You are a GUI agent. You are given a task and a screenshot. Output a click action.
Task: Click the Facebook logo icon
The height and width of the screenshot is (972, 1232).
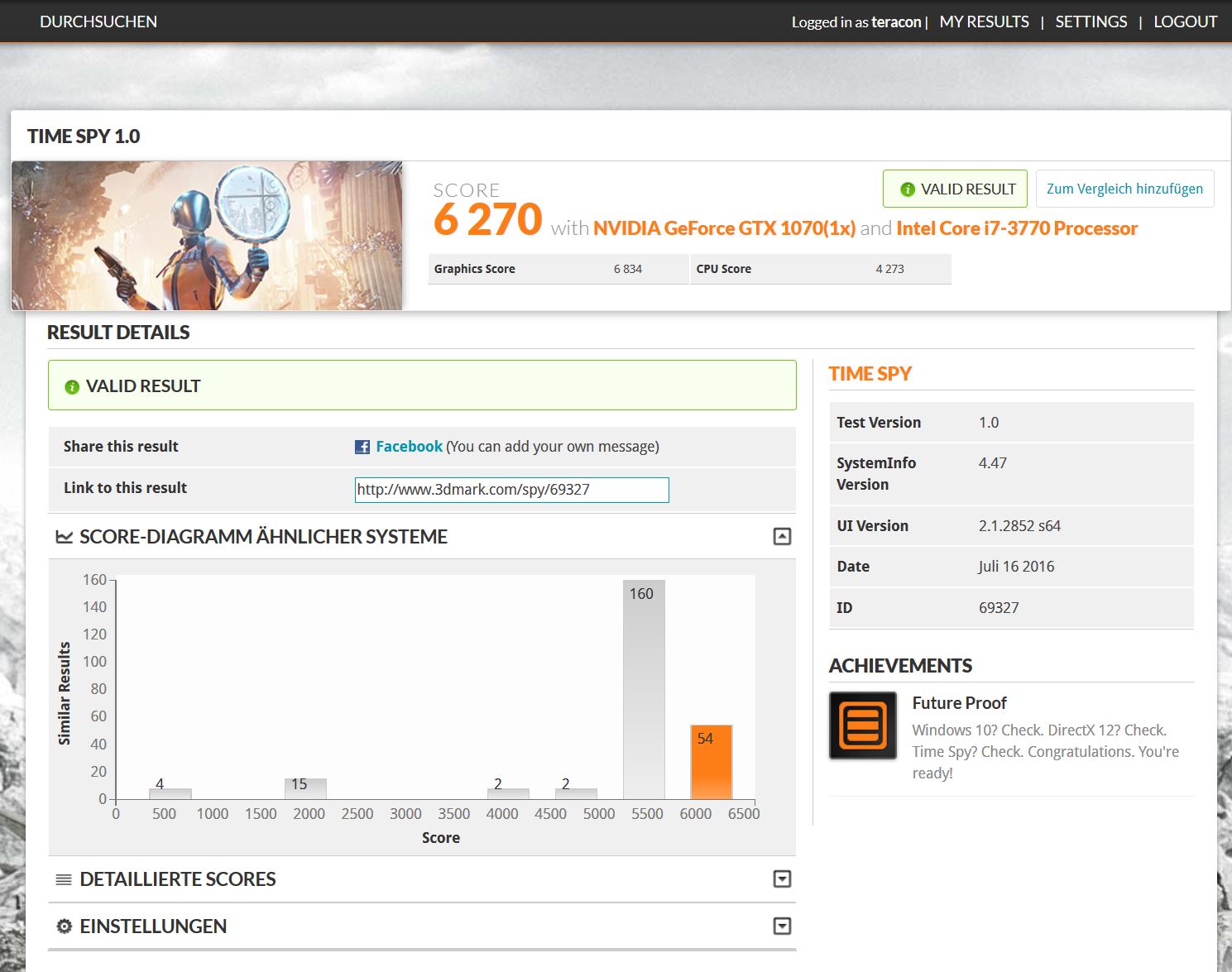362,447
